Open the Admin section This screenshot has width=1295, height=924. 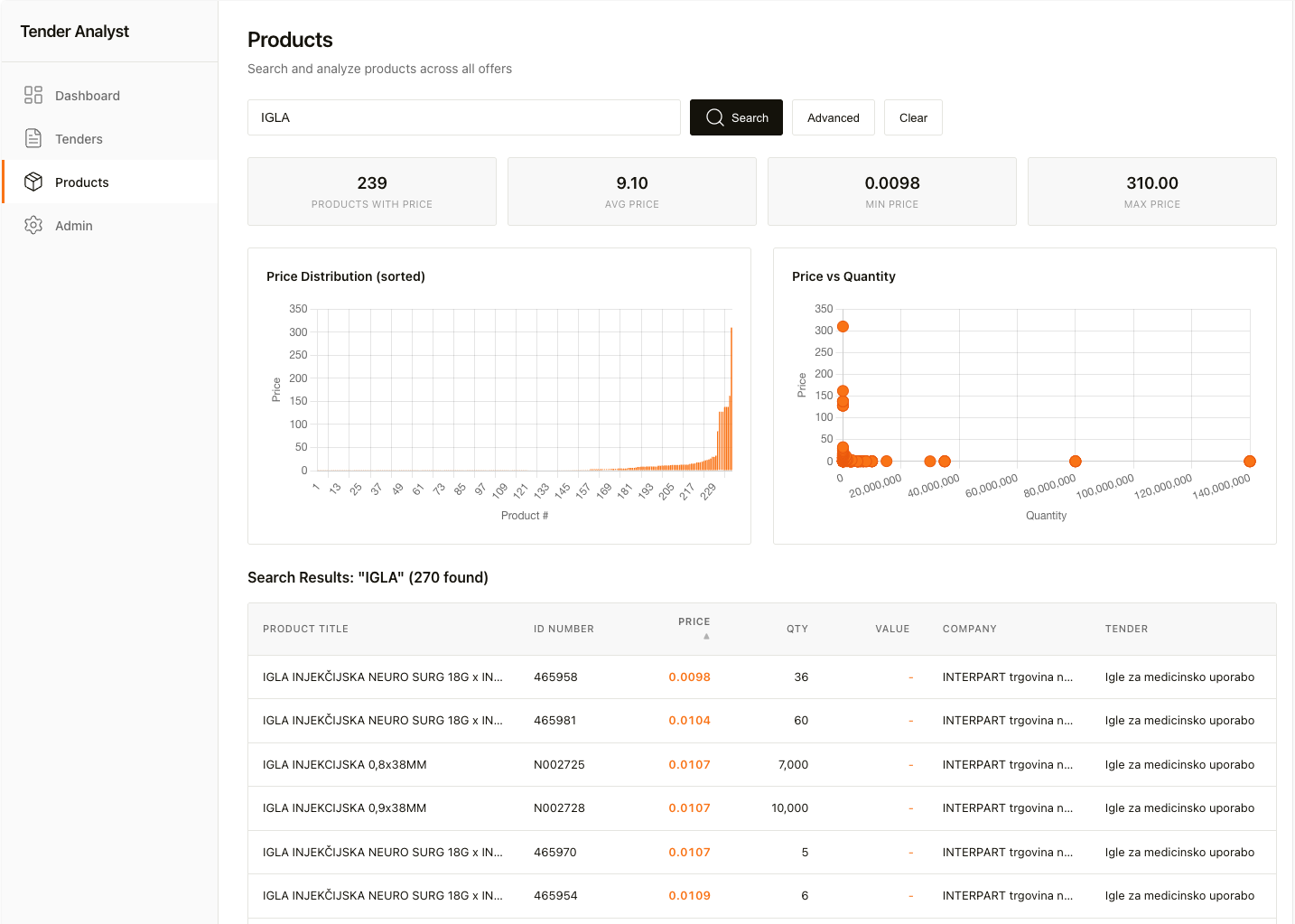point(110,226)
